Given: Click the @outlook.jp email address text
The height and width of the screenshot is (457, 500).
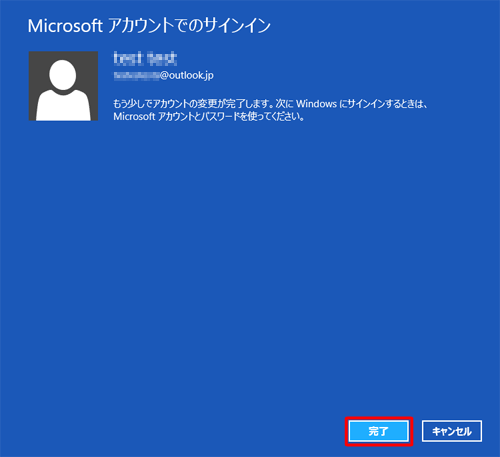Looking at the screenshot, I should click(163, 76).
